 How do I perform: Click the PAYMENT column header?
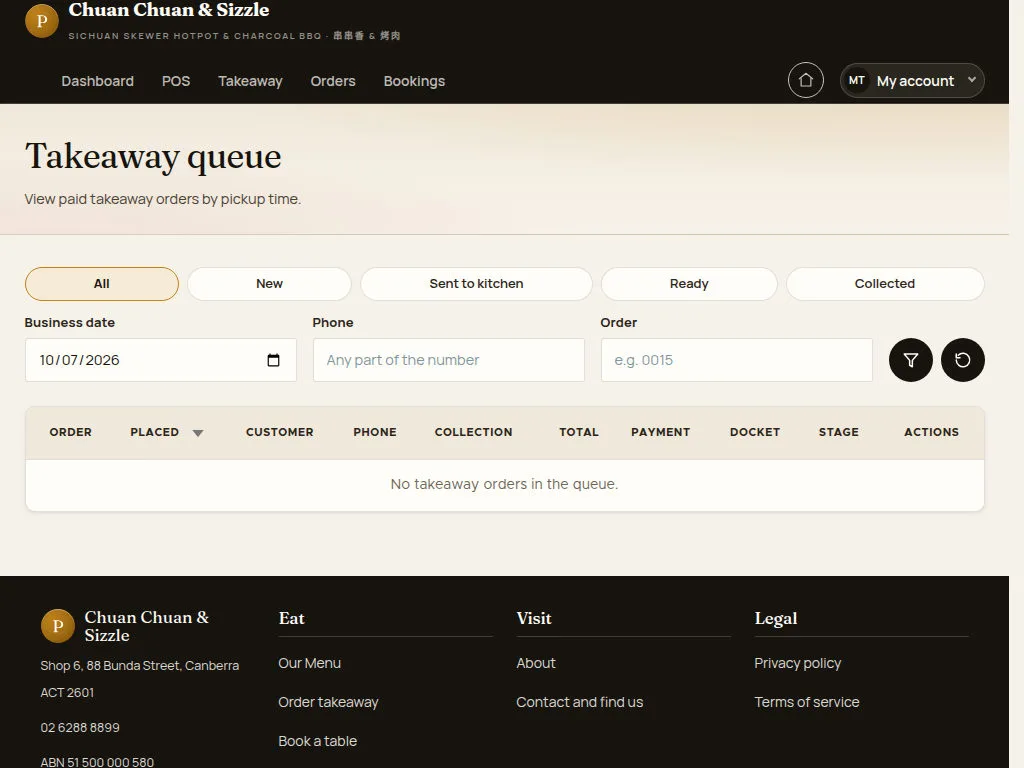click(x=660, y=432)
